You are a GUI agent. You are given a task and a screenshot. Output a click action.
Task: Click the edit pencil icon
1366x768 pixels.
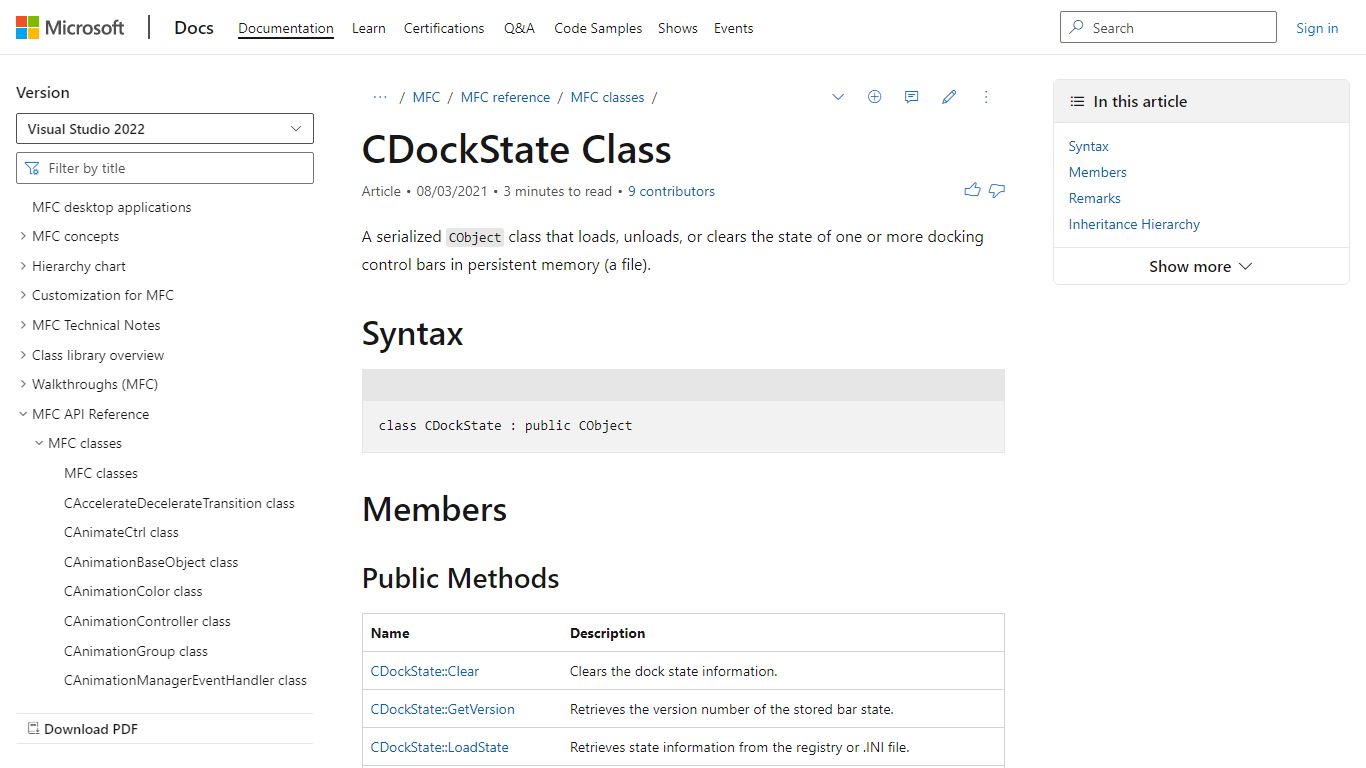[949, 97]
